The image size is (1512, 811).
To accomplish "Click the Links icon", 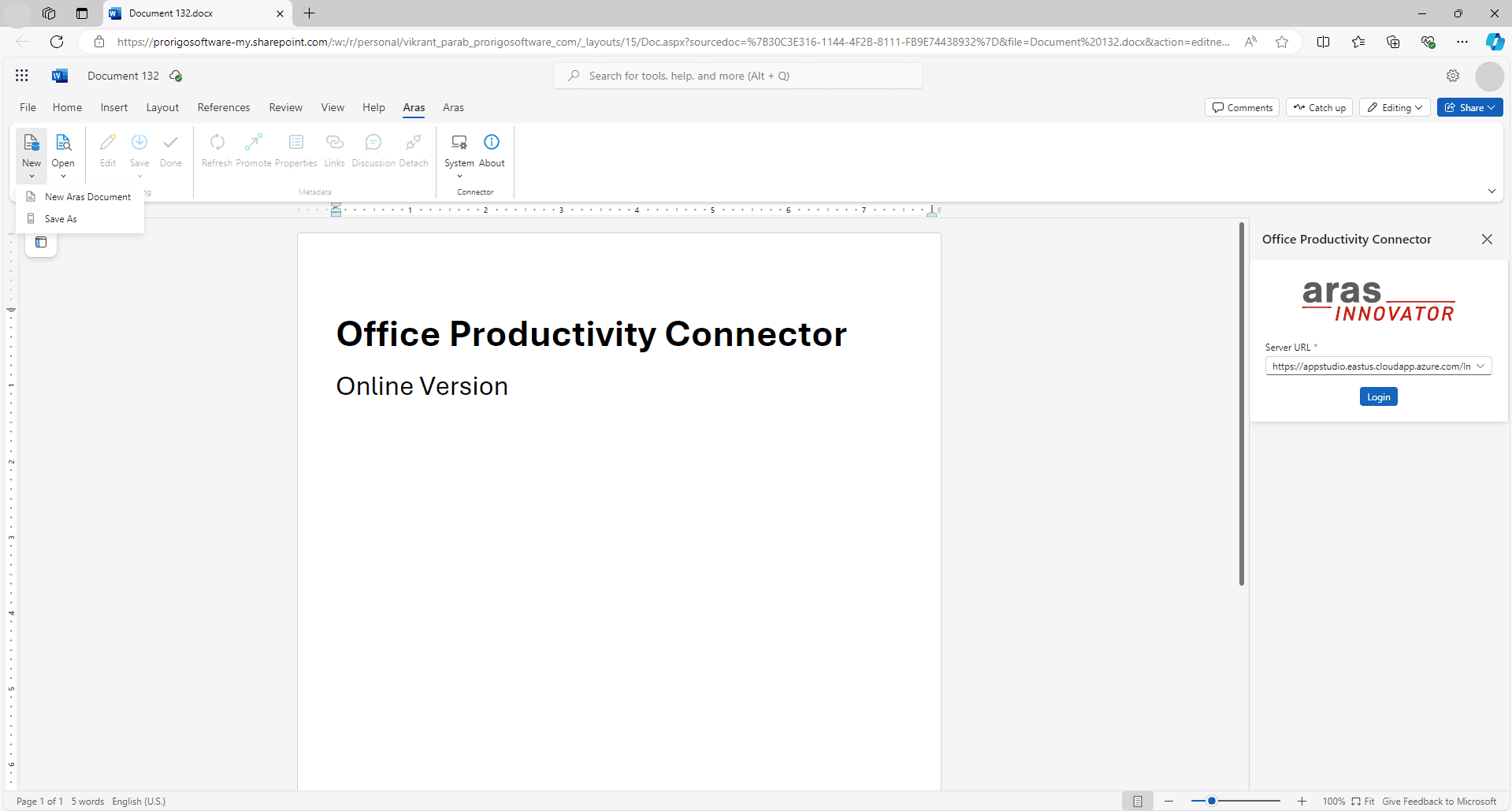I will (335, 143).
